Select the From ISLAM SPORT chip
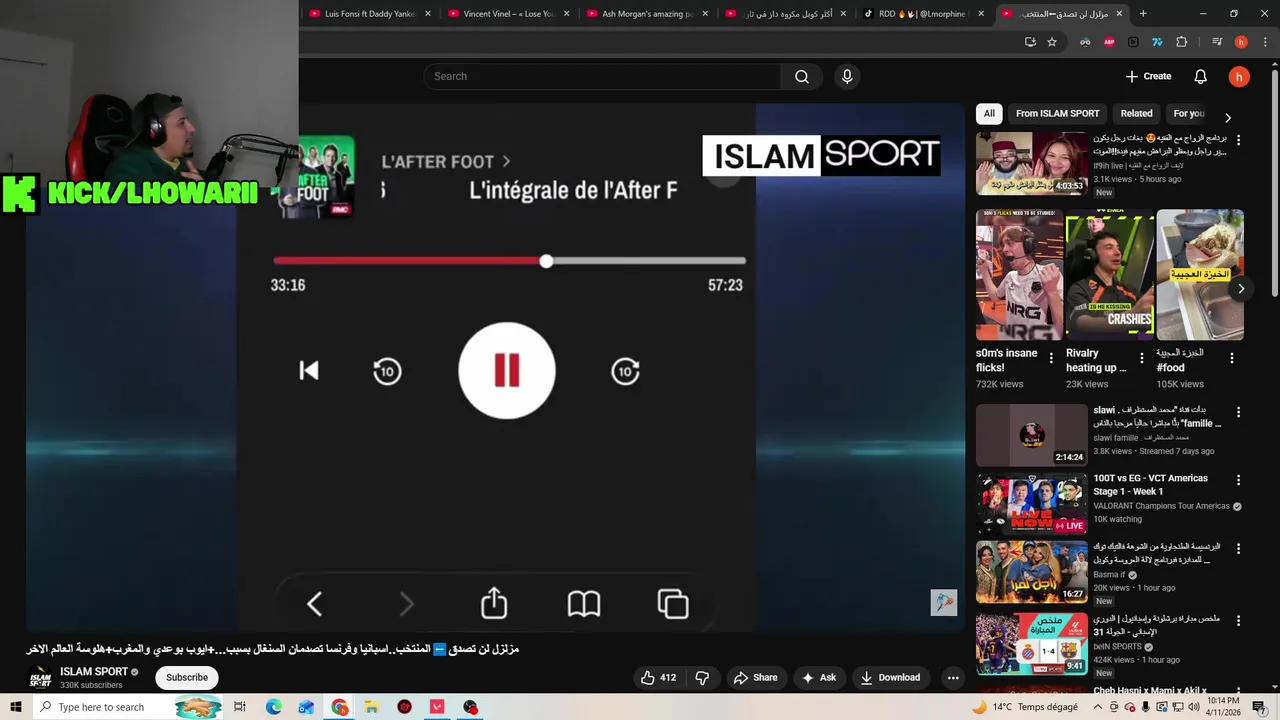The image size is (1280, 720). (x=1057, y=114)
